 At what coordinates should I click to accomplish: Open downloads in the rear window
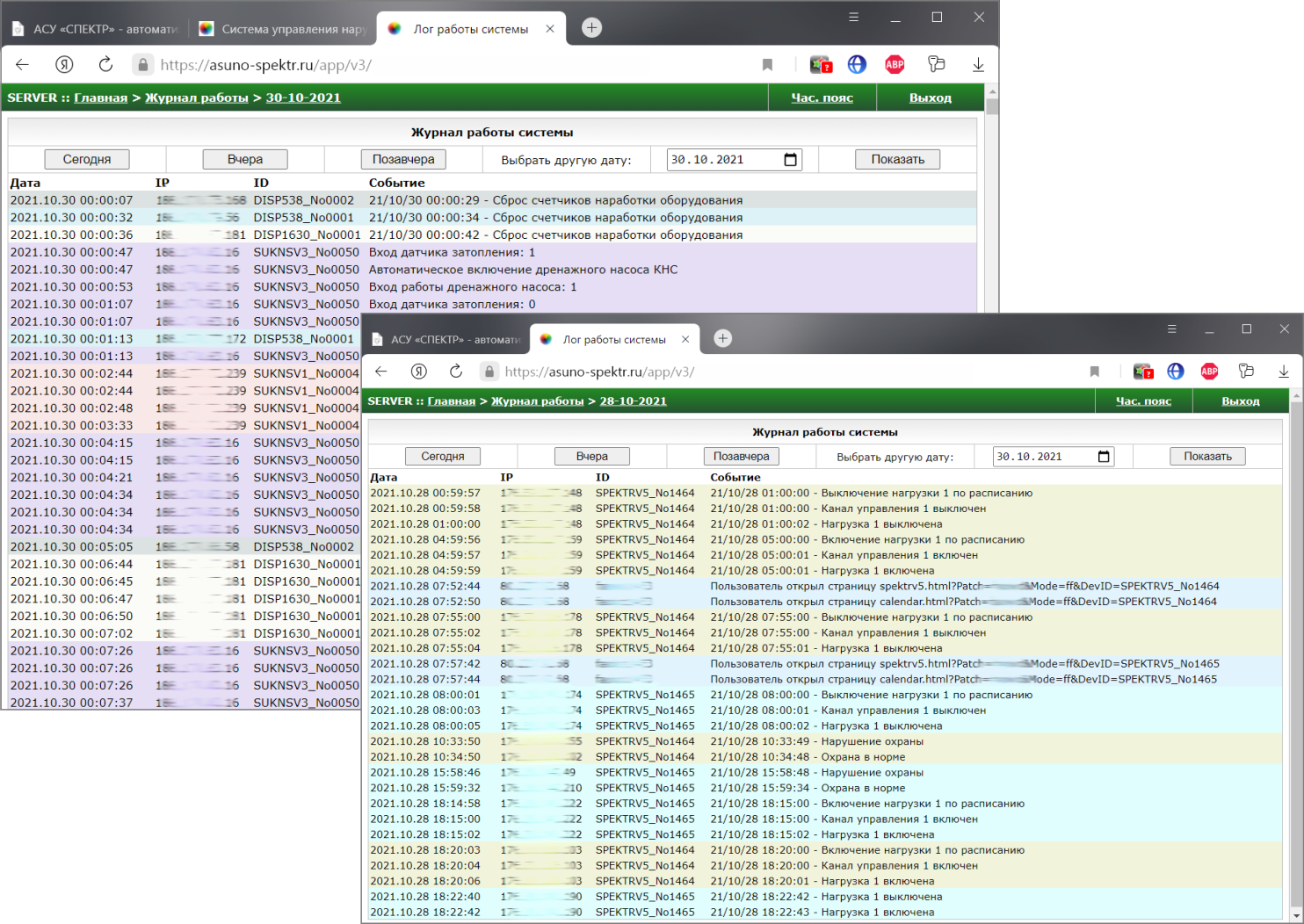pyautogui.click(x=978, y=64)
